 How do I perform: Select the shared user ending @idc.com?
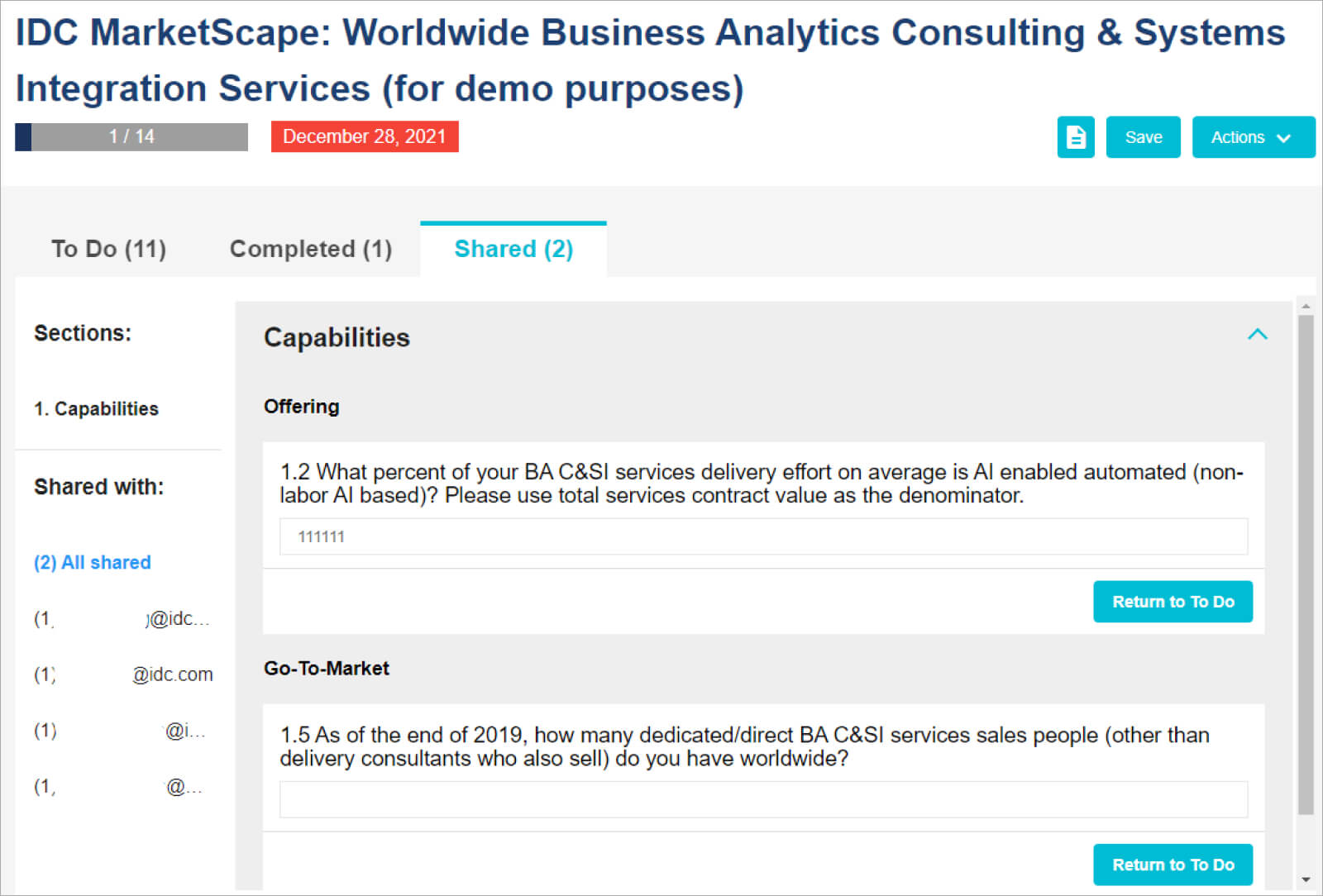[x=123, y=674]
